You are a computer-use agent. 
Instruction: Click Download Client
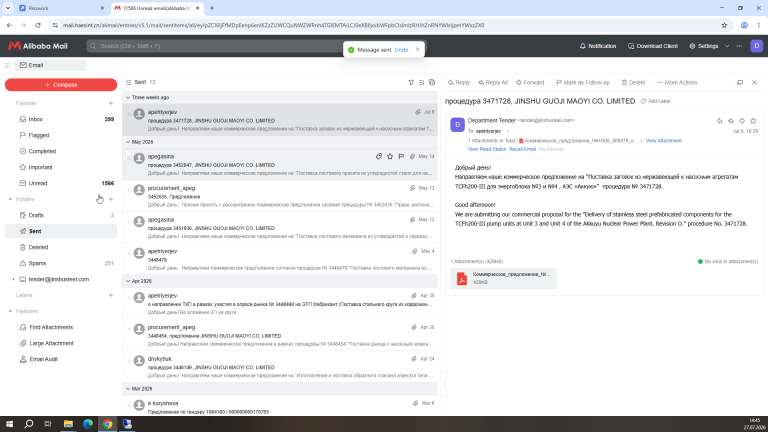coord(653,46)
